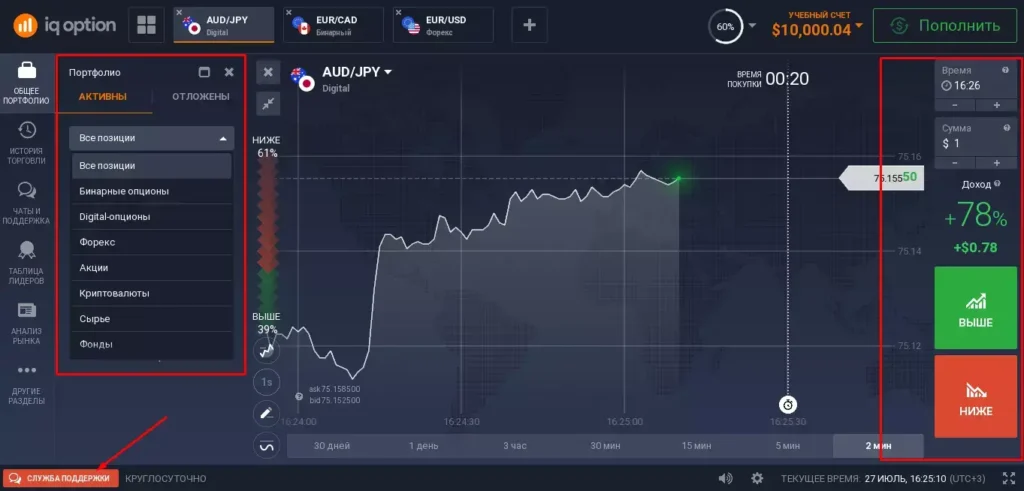This screenshot has width=1024, height=491.
Task: Toggle fullscreen mode icon
Action: tap(1008, 479)
